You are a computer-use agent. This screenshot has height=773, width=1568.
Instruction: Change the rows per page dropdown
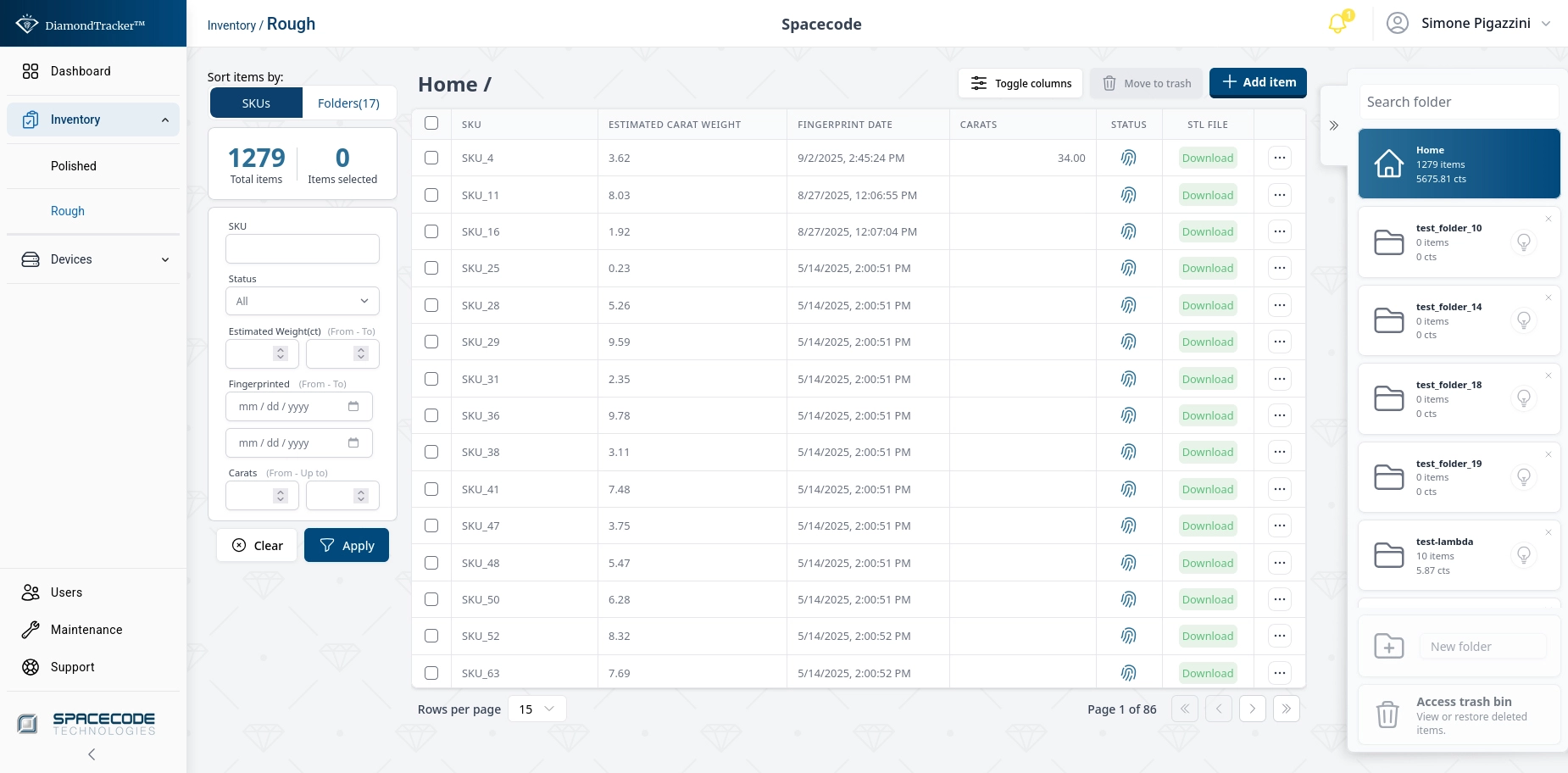pyautogui.click(x=537, y=709)
